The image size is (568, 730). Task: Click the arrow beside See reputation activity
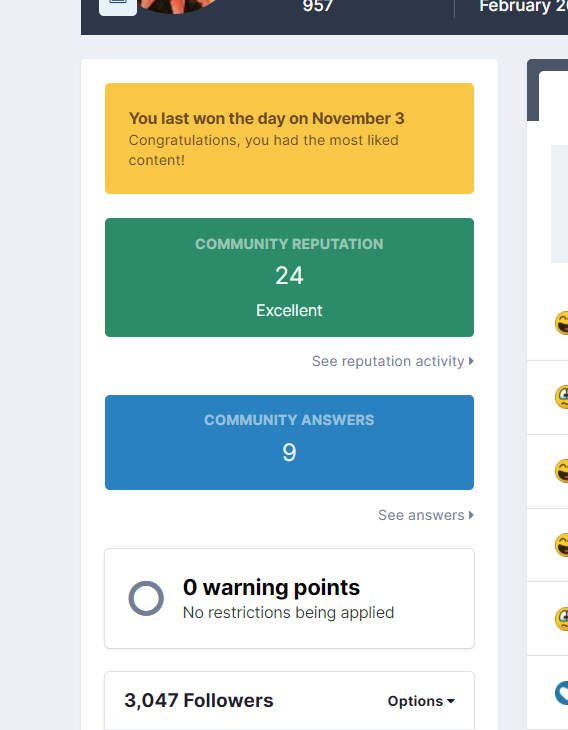pyautogui.click(x=471, y=361)
